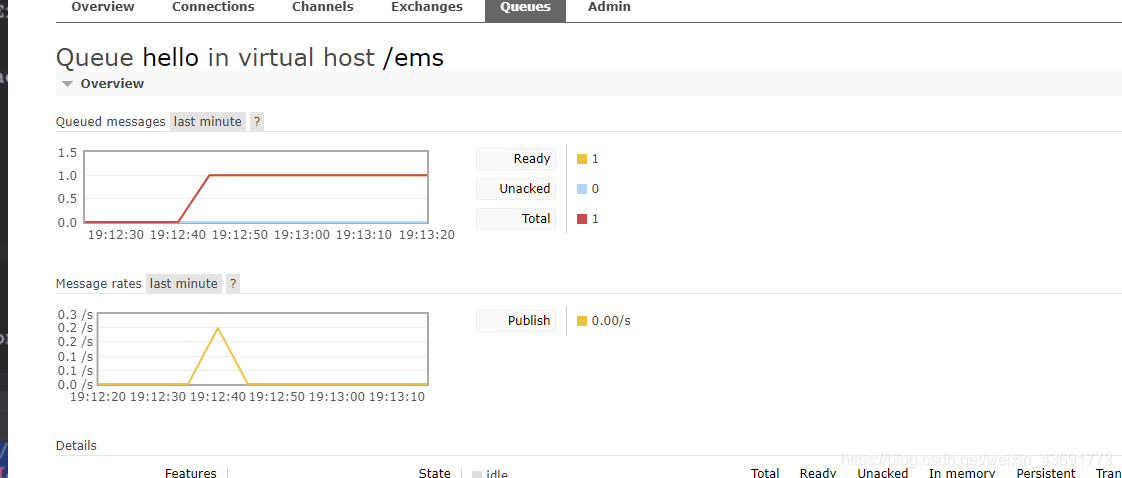Click the Unacked legend label
Viewport: 1122px width, 478px height.
(x=516, y=189)
